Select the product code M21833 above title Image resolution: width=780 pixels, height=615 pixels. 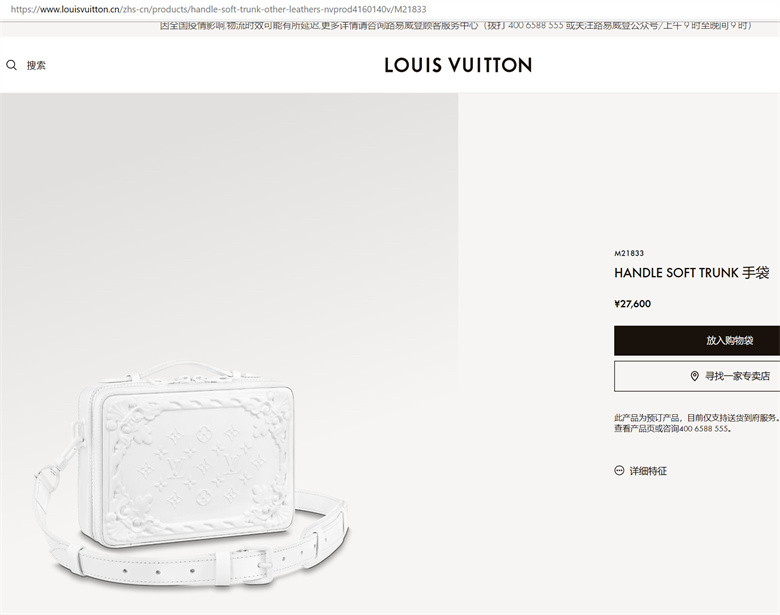629,253
